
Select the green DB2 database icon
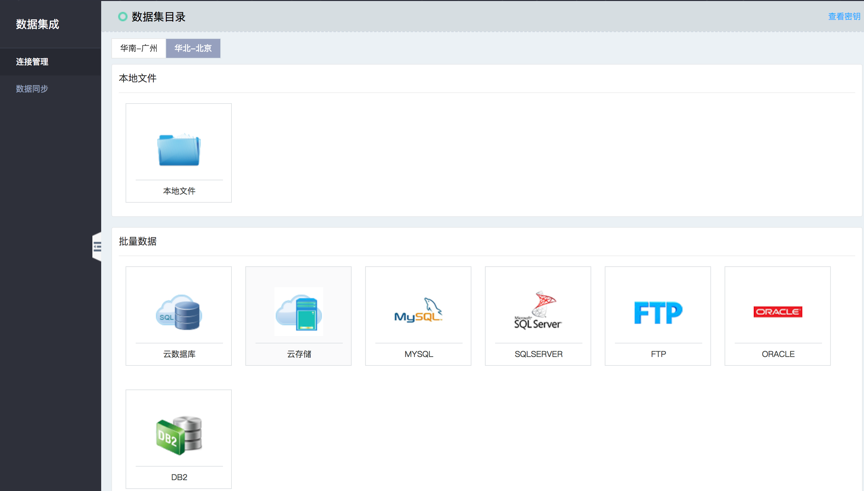point(179,435)
